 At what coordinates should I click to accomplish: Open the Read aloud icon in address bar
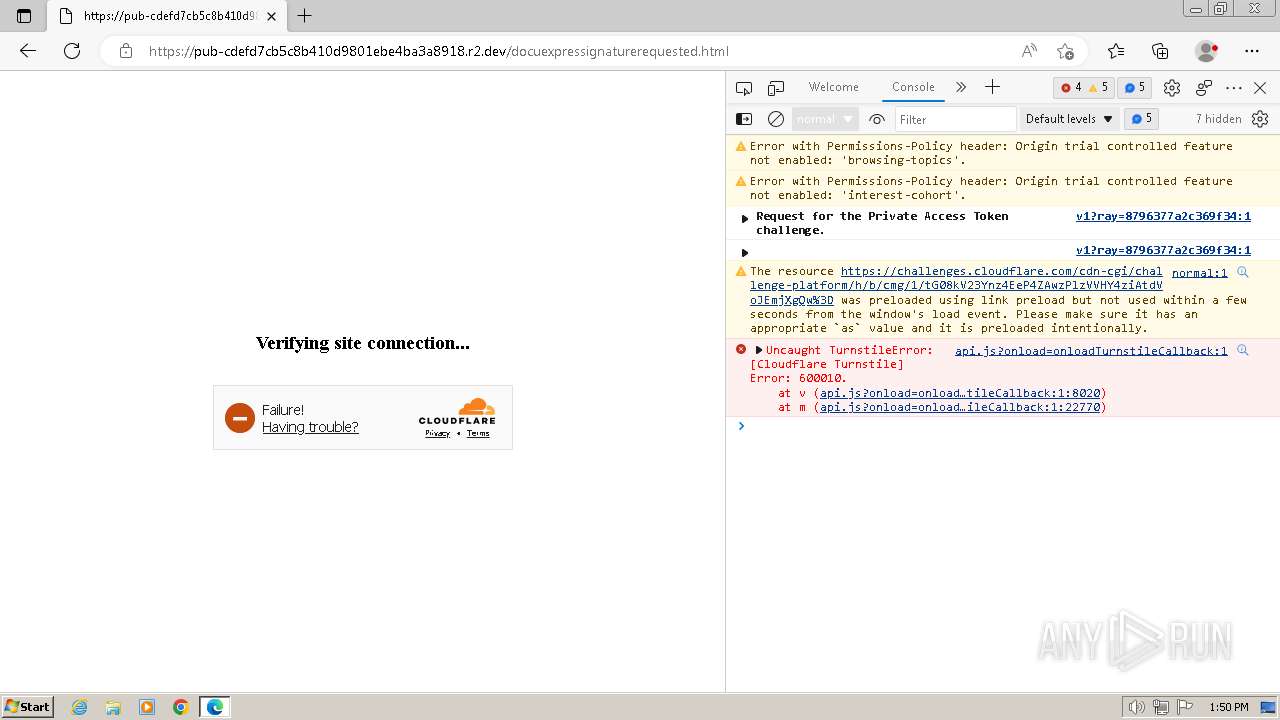click(1029, 51)
